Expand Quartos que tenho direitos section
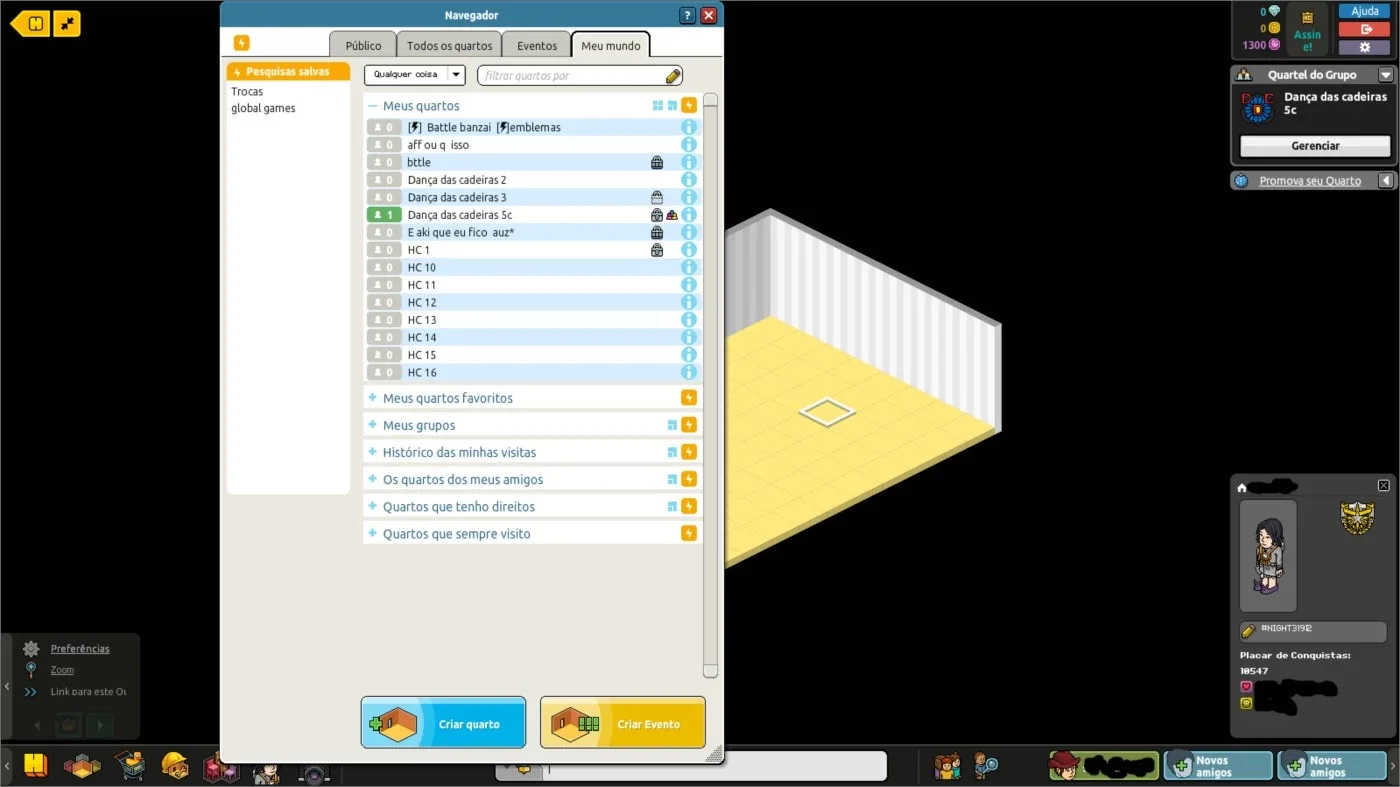The height and width of the screenshot is (787, 1400). click(372, 506)
